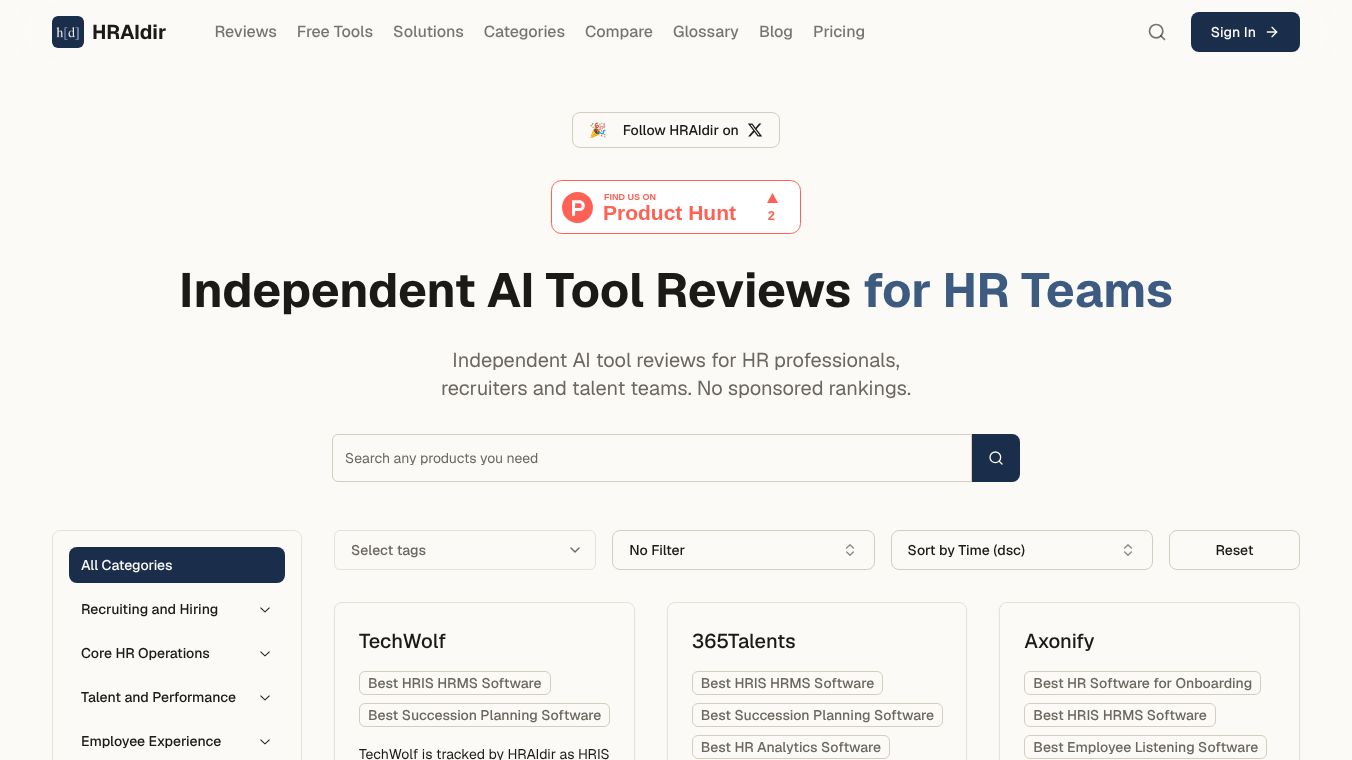This screenshot has width=1352, height=760.
Task: Select Employee Experience category label
Action: [x=151, y=741]
